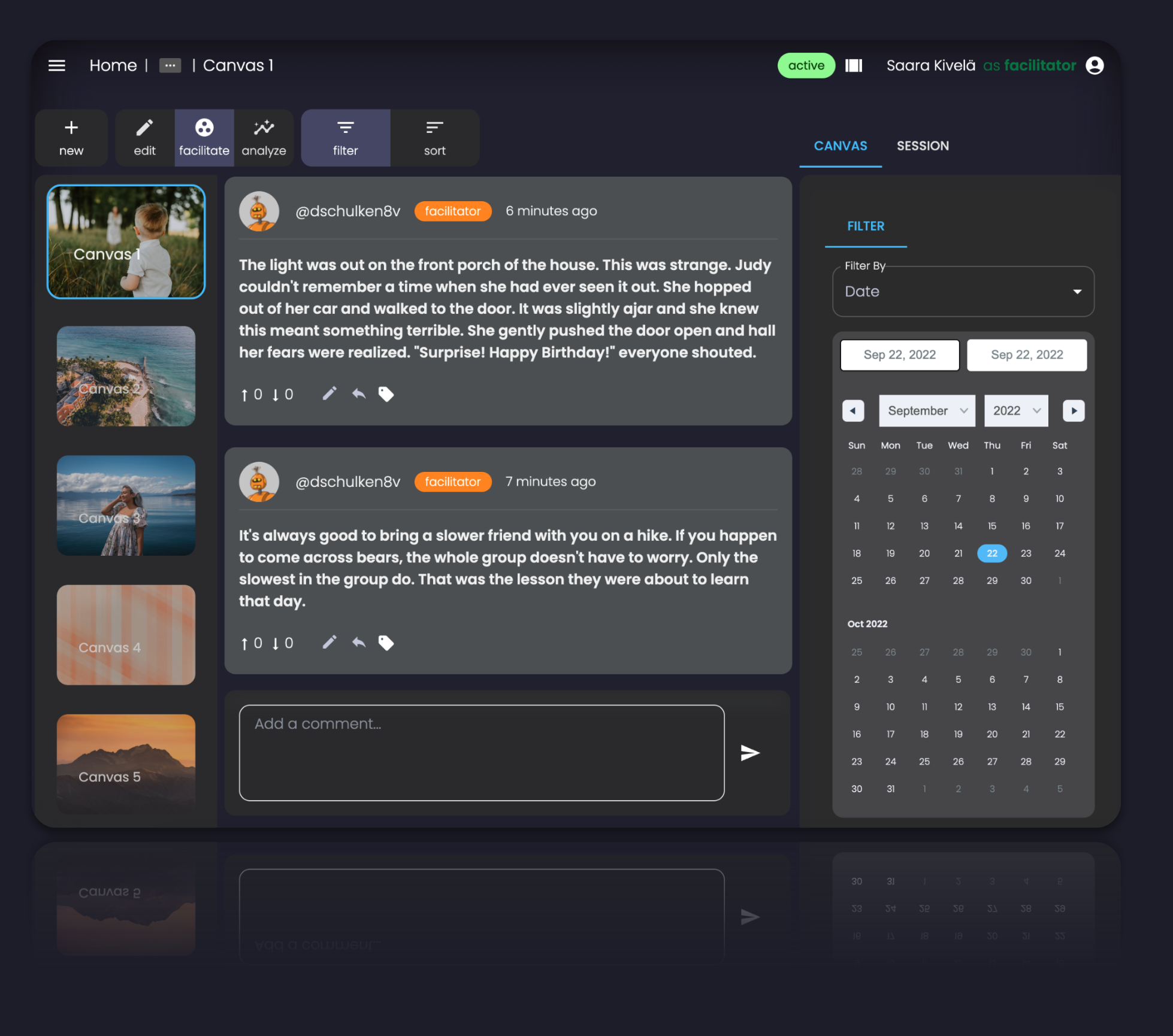Click the send comment arrow icon
The width and height of the screenshot is (1173, 1036).
(749, 753)
